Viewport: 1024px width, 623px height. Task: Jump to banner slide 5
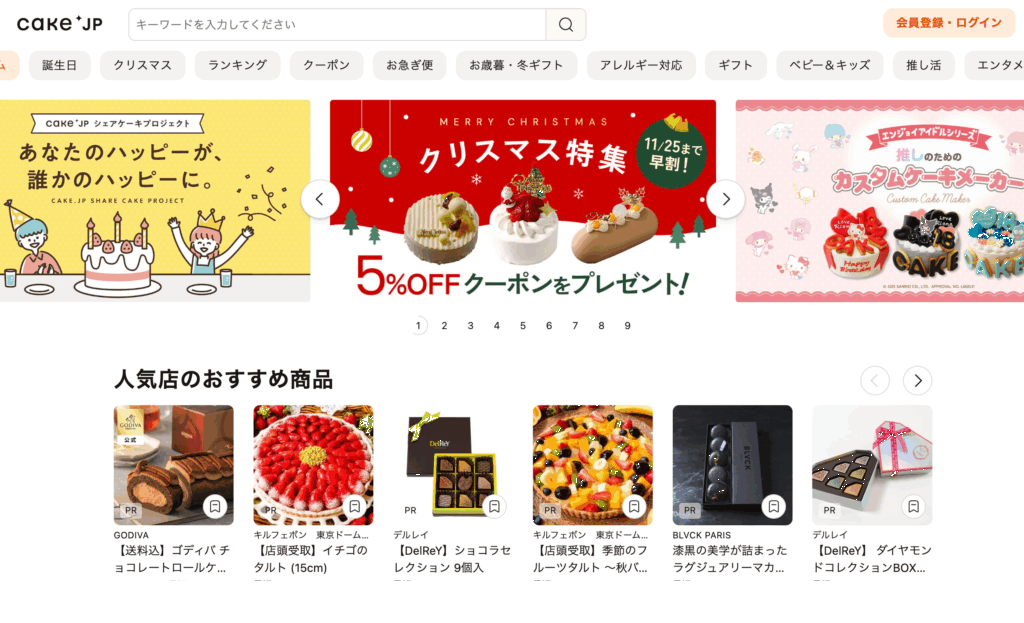coord(522,325)
